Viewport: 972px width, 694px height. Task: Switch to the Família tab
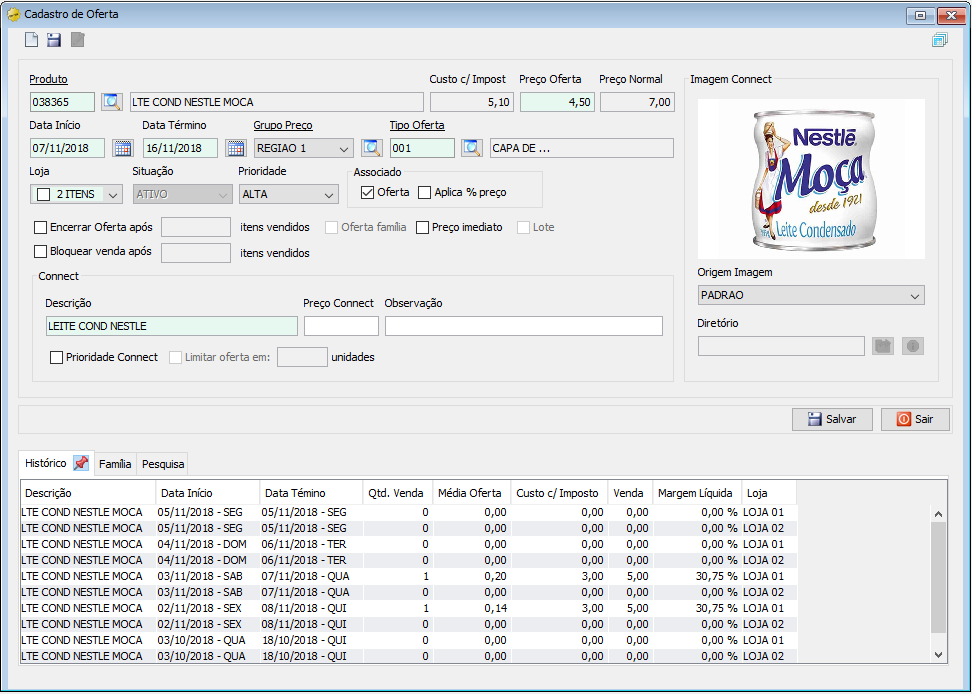click(115, 464)
